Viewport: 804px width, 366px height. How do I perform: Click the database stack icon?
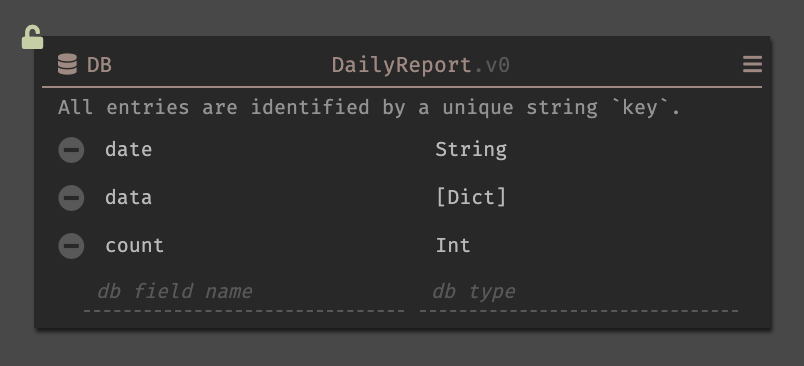click(67, 65)
